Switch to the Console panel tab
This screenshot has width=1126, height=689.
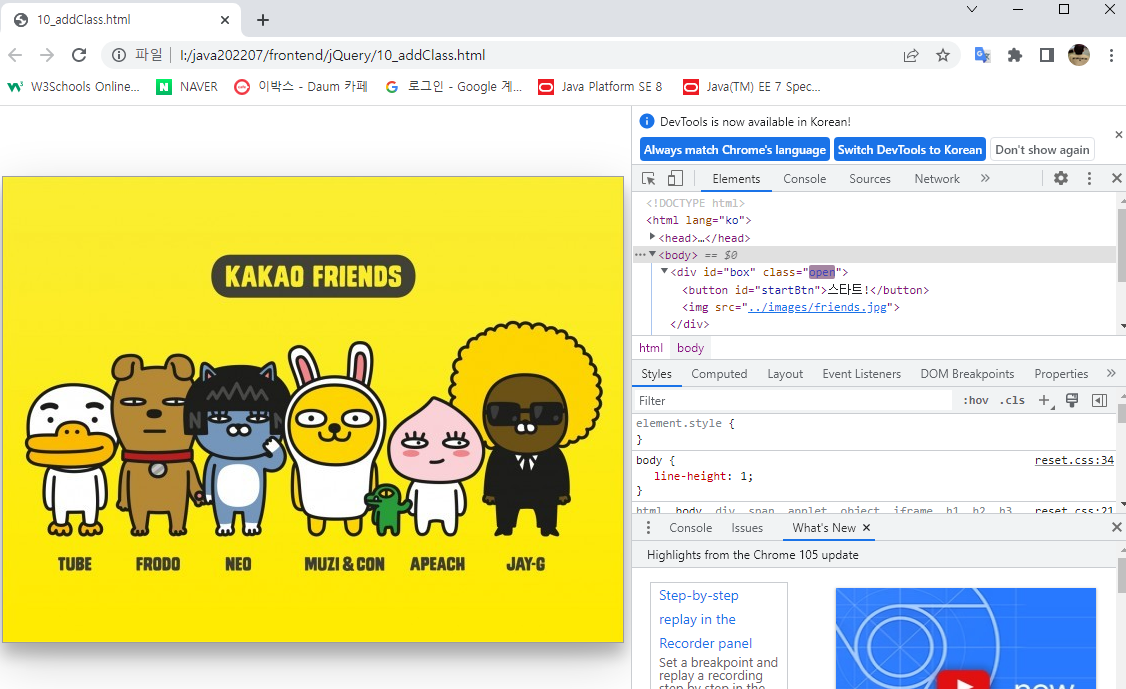pos(804,178)
